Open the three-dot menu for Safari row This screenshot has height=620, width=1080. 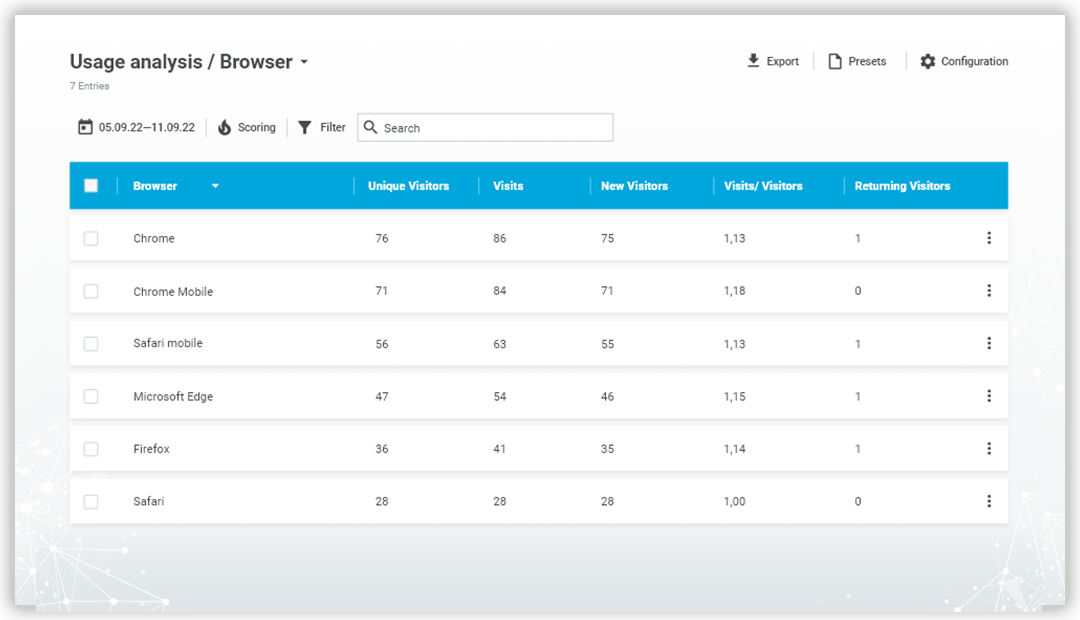[988, 501]
